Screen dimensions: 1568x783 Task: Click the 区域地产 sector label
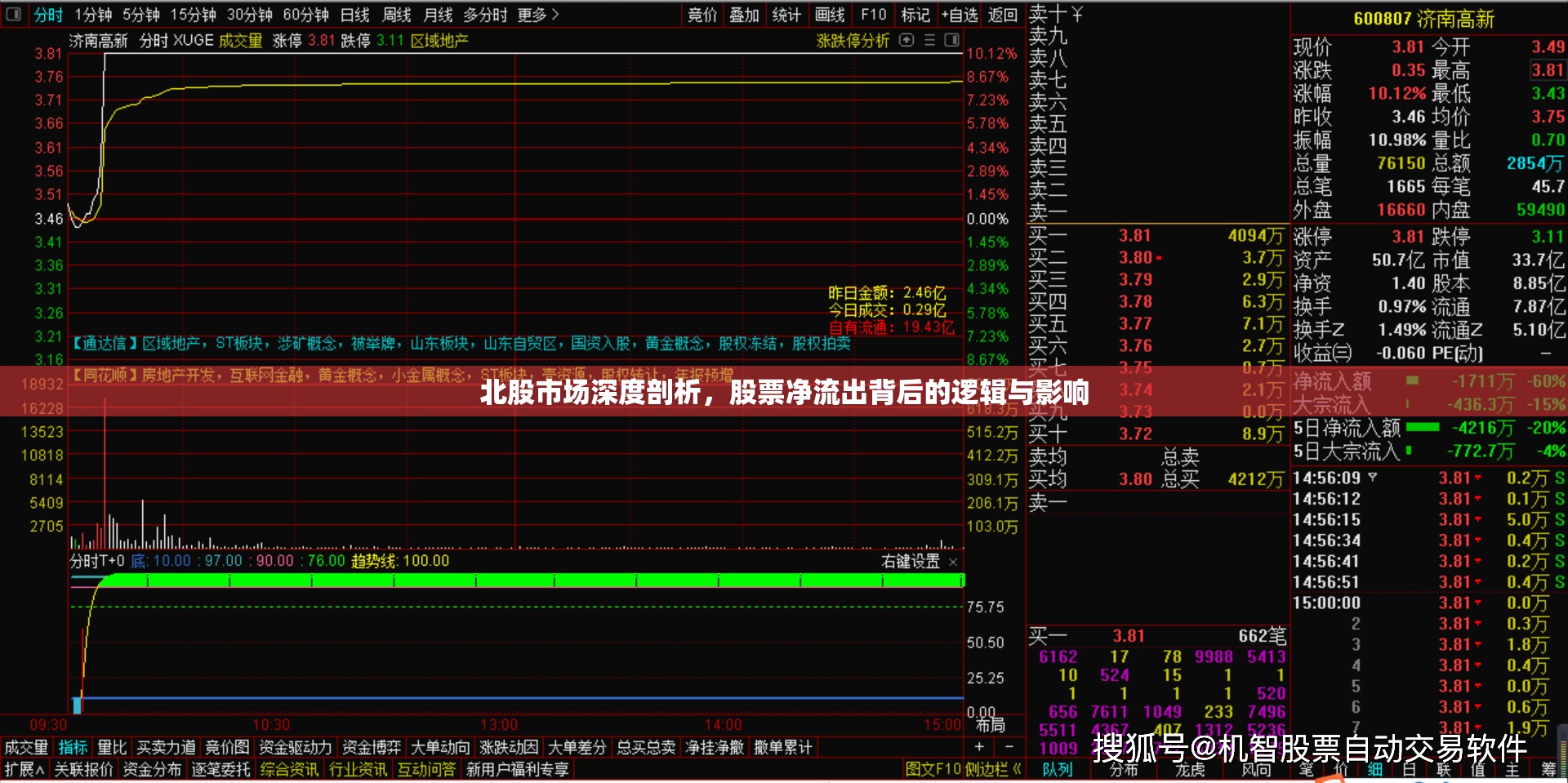(x=439, y=41)
